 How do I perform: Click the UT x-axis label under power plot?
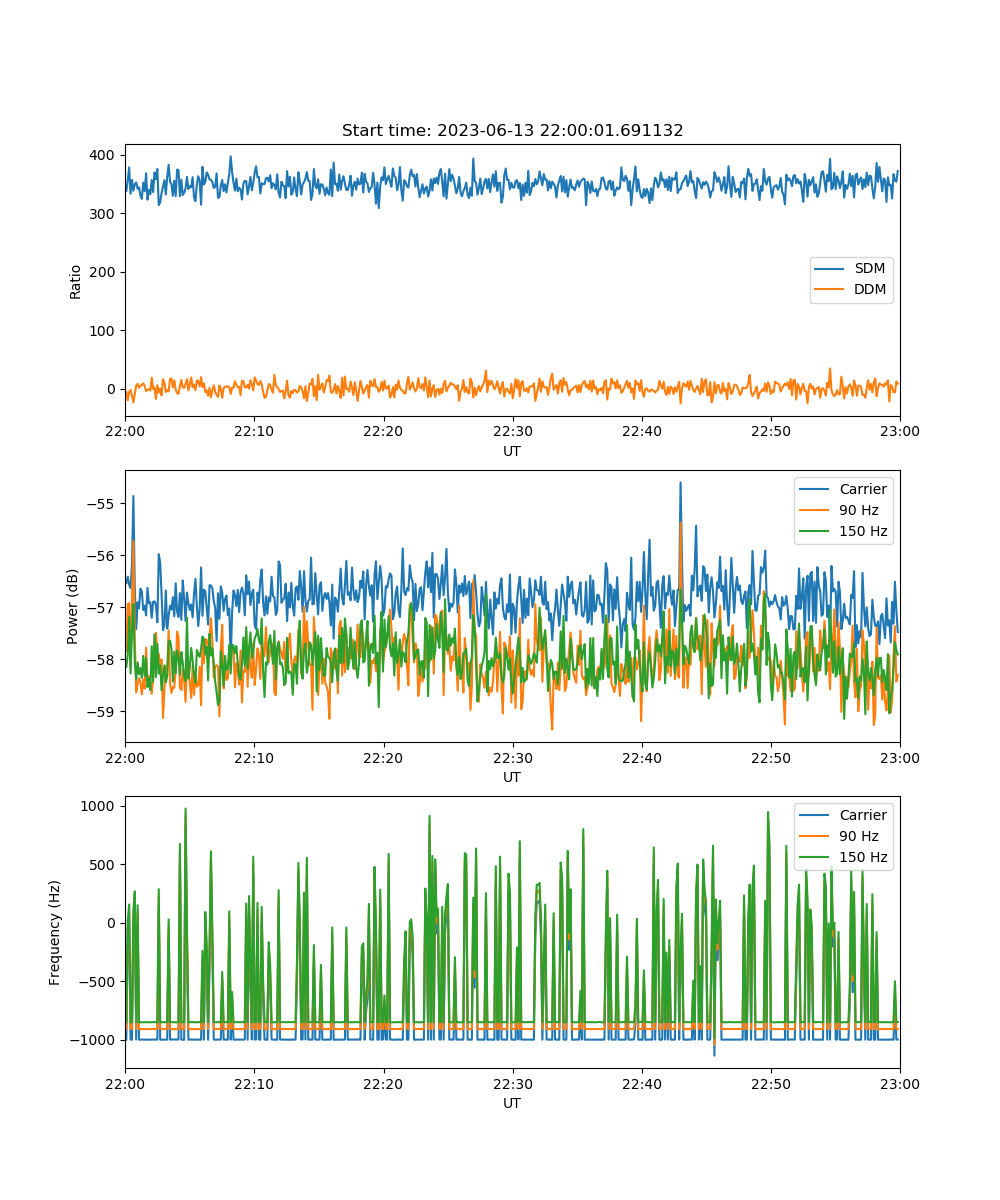pos(512,778)
